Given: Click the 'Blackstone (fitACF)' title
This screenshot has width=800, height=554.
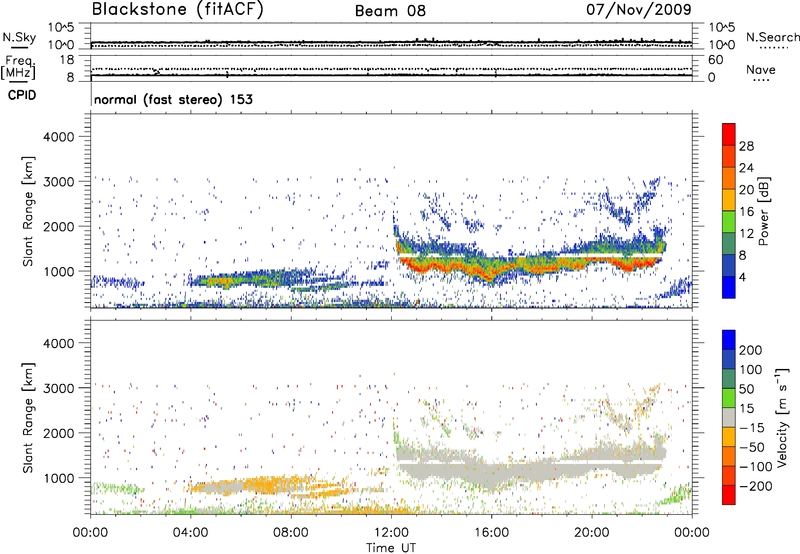Looking at the screenshot, I should [177, 9].
